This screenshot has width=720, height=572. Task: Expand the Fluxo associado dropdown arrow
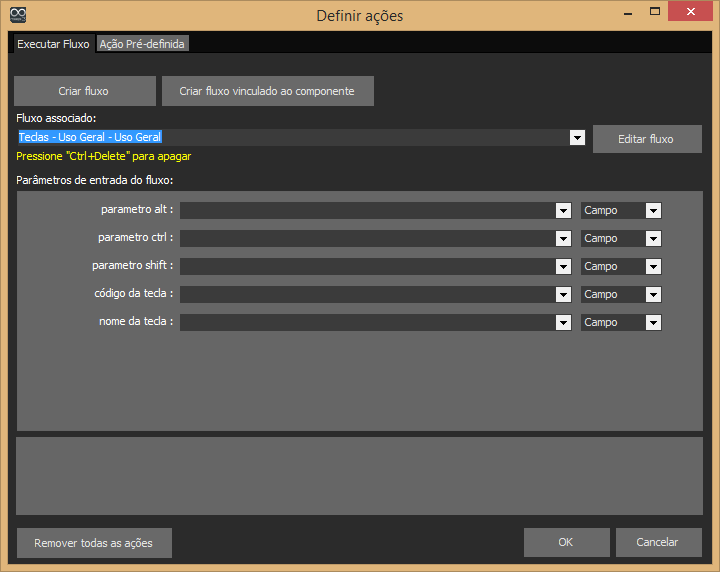coord(577,138)
